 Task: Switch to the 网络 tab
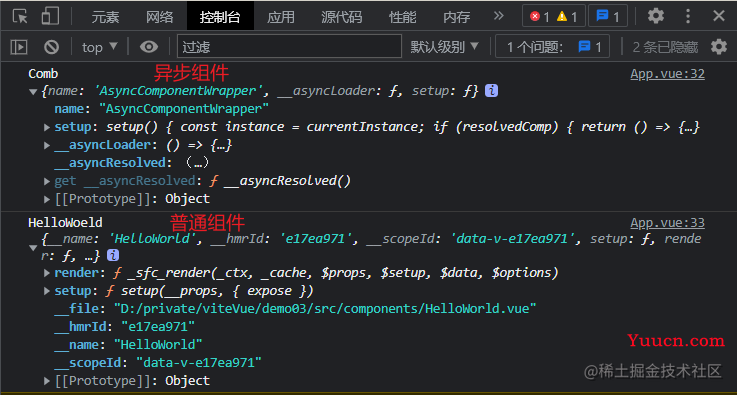point(159,17)
